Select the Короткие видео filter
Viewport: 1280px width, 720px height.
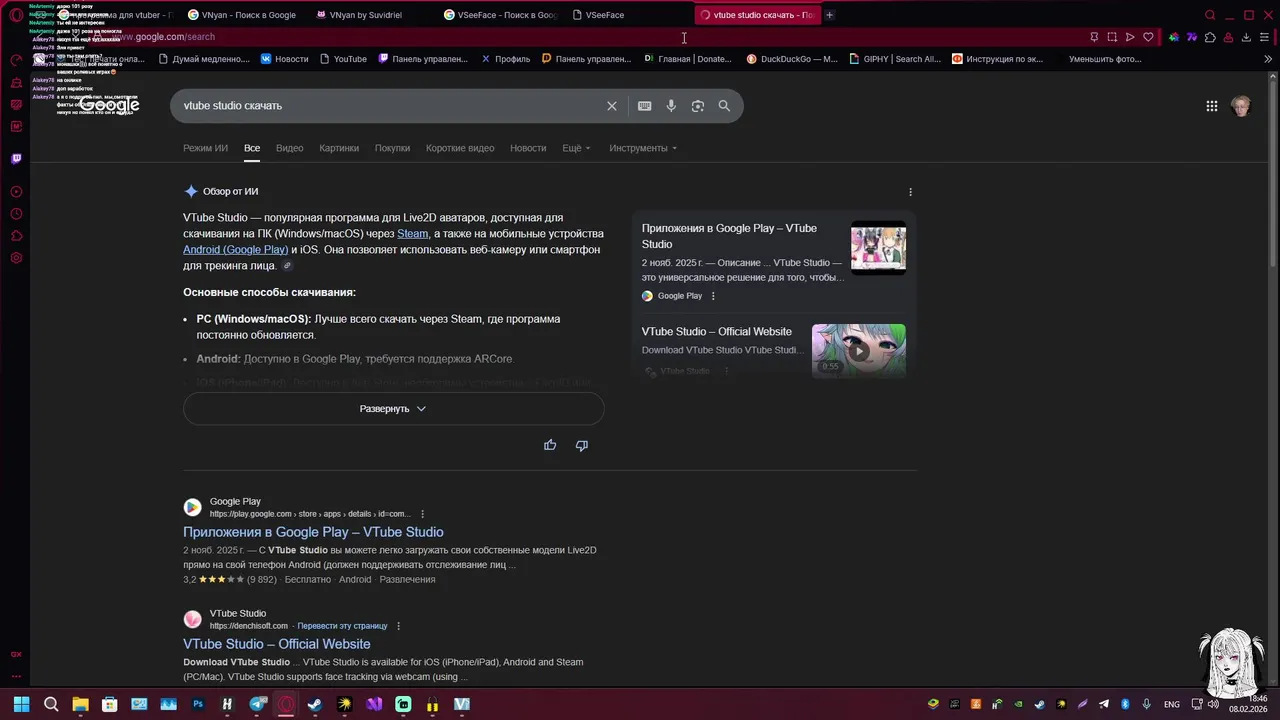(460, 148)
